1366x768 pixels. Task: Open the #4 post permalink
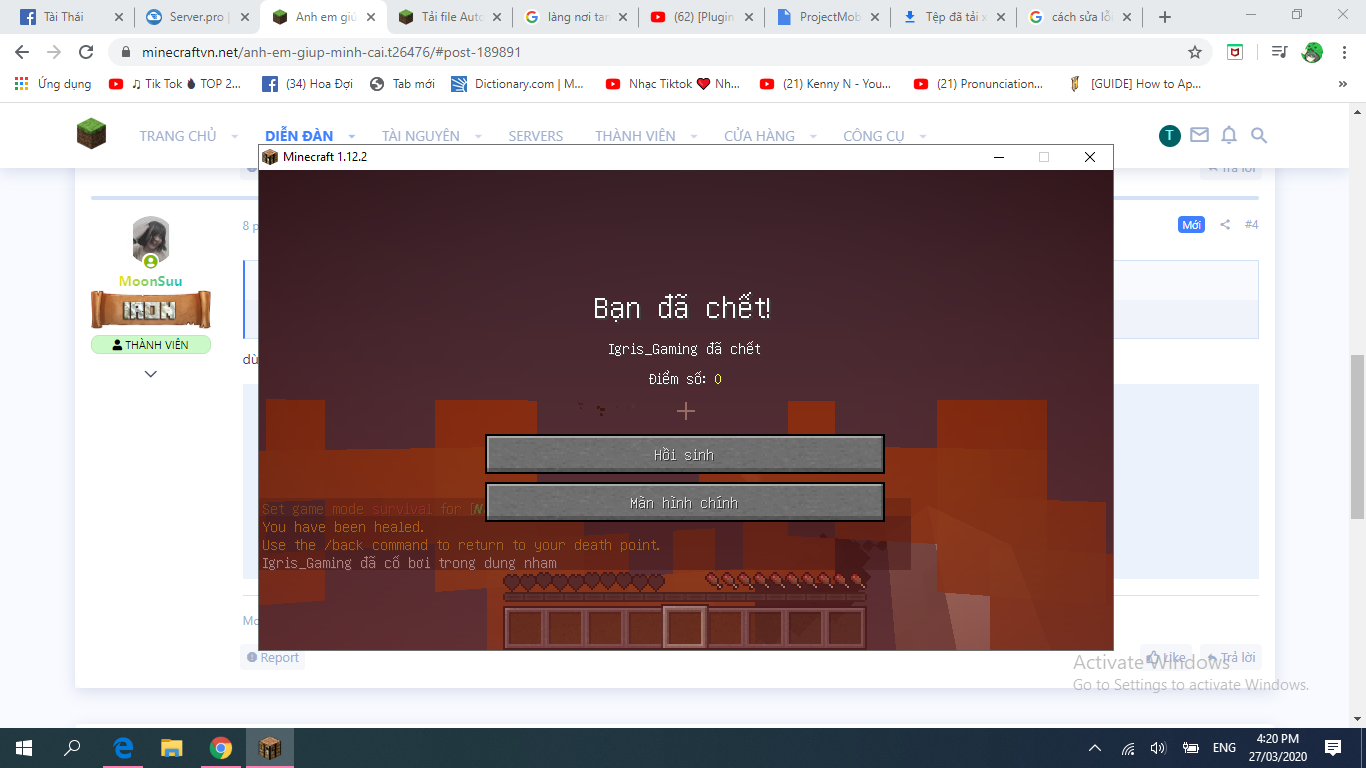[x=1252, y=225]
